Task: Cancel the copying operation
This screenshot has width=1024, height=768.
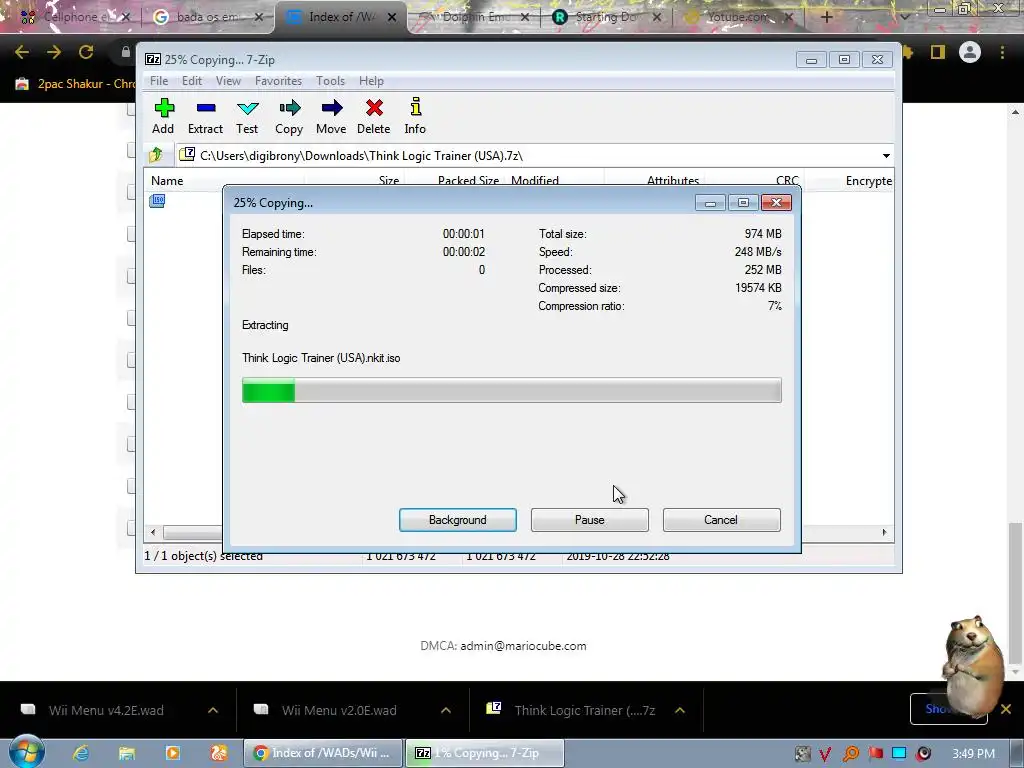Action: pyautogui.click(x=722, y=520)
